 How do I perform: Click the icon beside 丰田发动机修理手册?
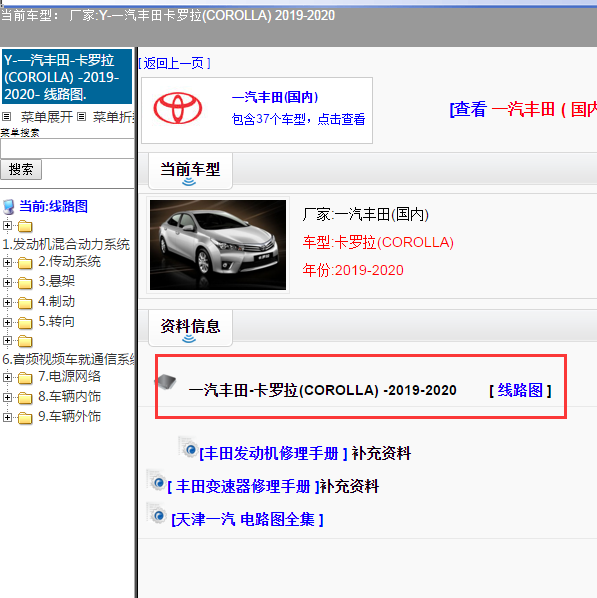(188, 447)
